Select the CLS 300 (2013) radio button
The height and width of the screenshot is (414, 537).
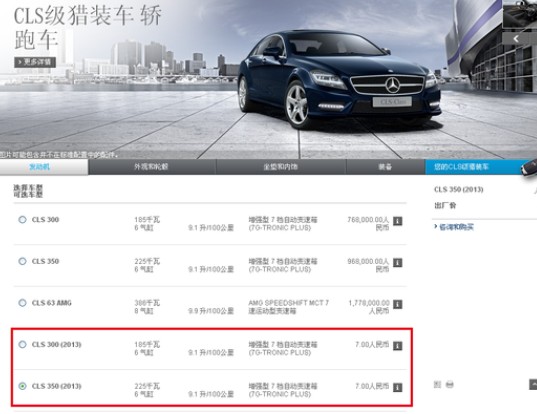pos(23,344)
